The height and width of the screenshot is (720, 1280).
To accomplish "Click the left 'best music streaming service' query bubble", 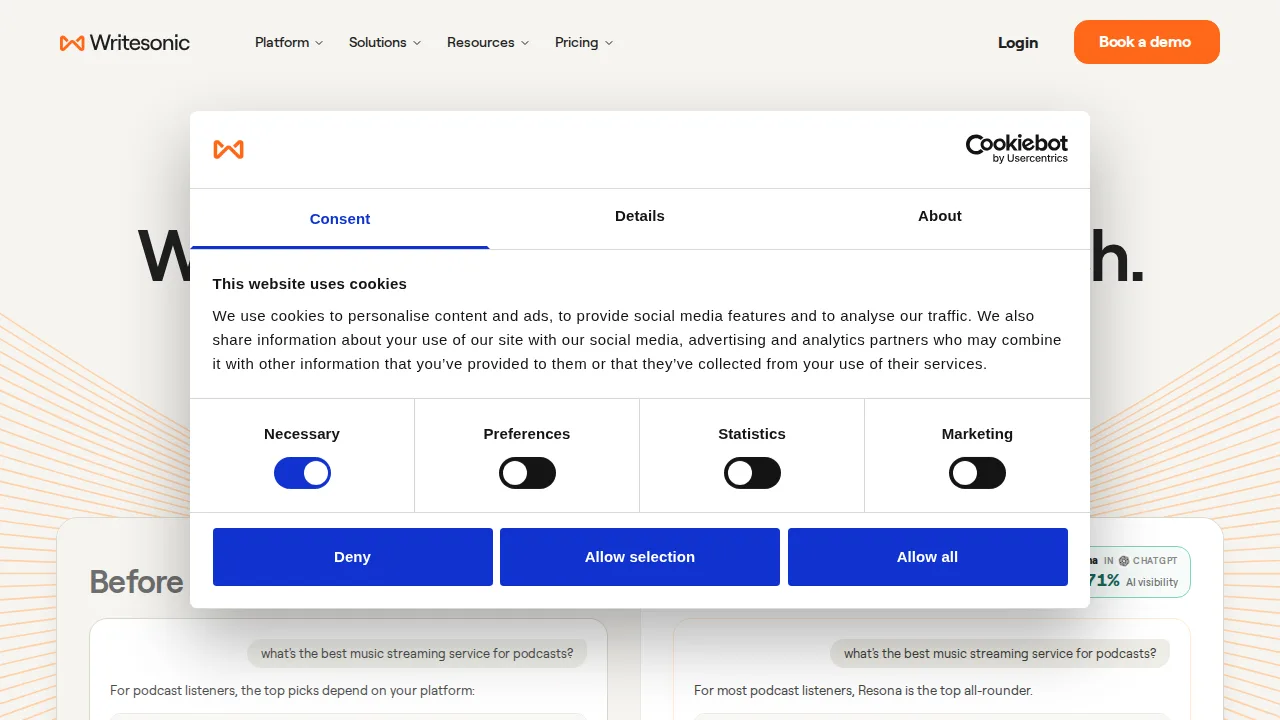I will (417, 654).
